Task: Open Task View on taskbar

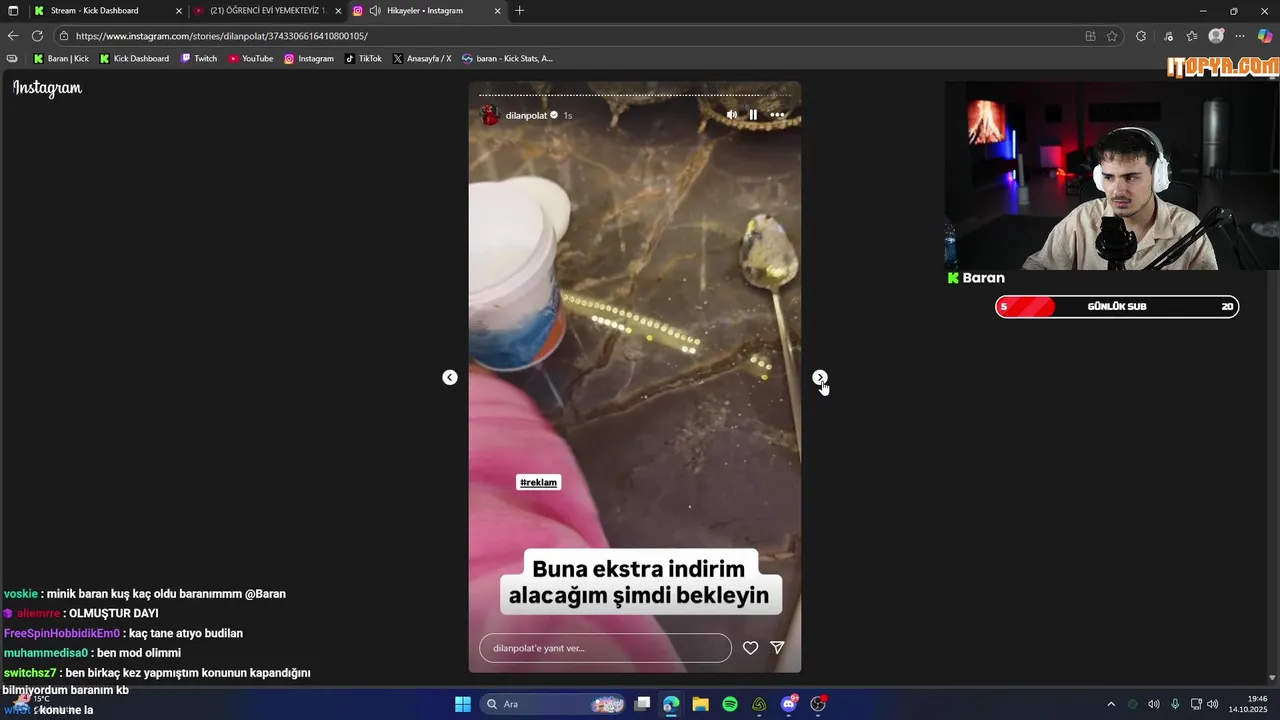Action: tap(643, 704)
